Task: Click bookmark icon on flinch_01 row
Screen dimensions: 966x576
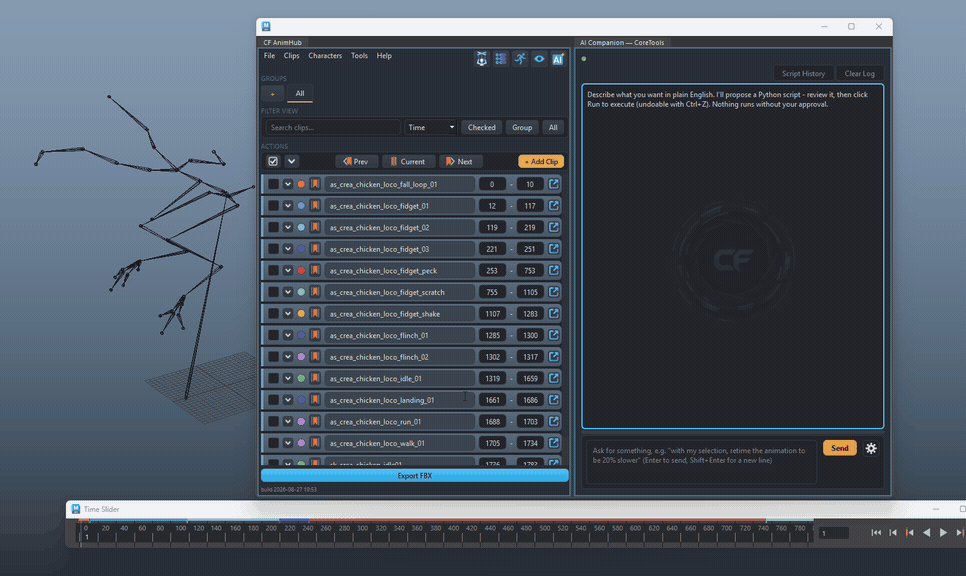Action: pos(315,335)
